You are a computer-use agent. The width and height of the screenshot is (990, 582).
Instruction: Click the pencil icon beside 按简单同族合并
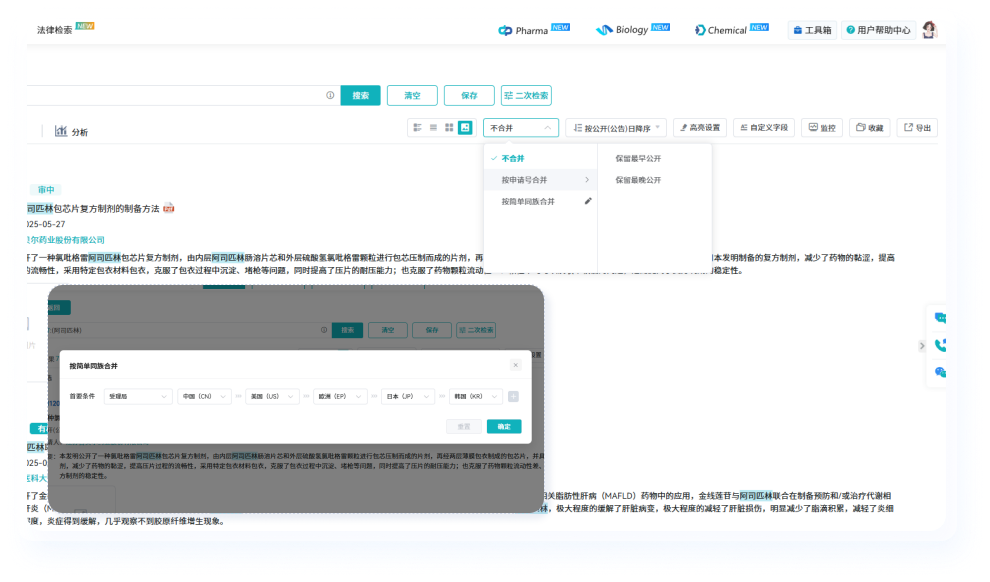pos(588,201)
